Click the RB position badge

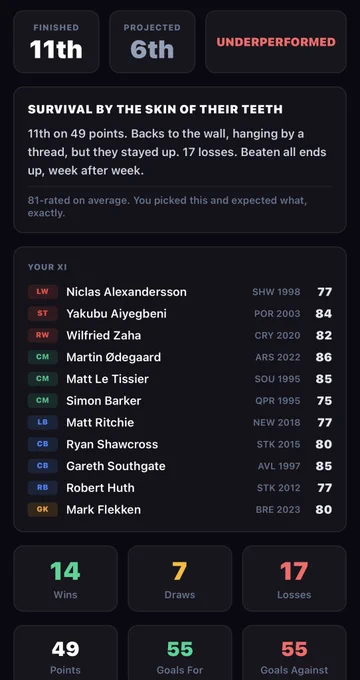(x=43, y=488)
